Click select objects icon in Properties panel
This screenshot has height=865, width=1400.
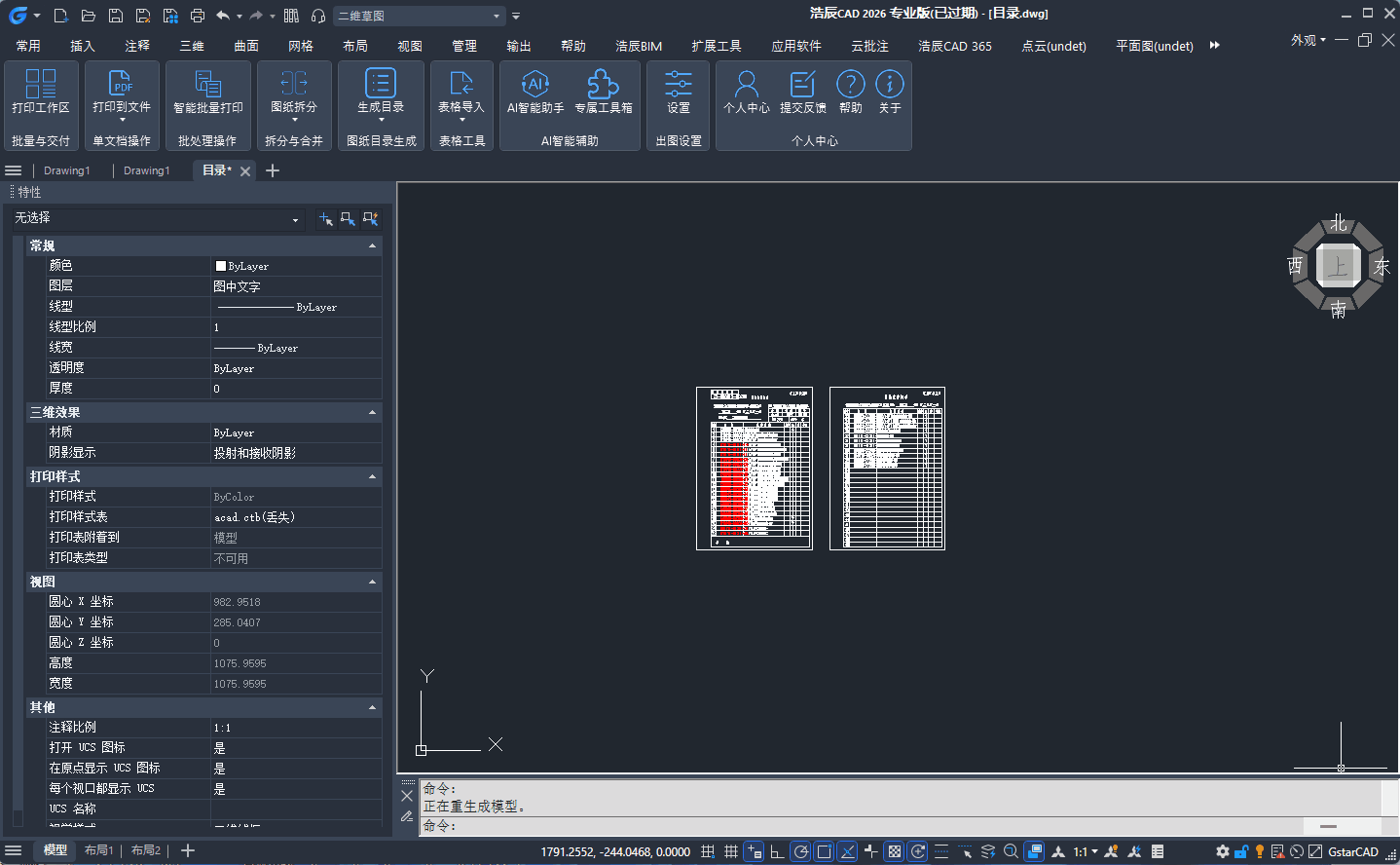coord(348,219)
